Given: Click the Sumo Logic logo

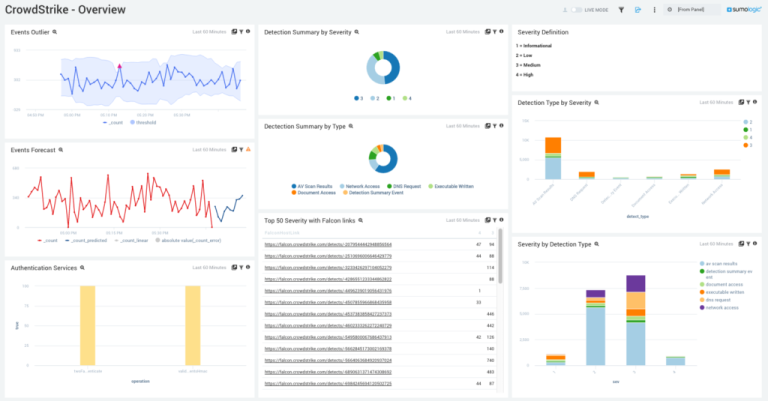Looking at the screenshot, I should 744,10.
